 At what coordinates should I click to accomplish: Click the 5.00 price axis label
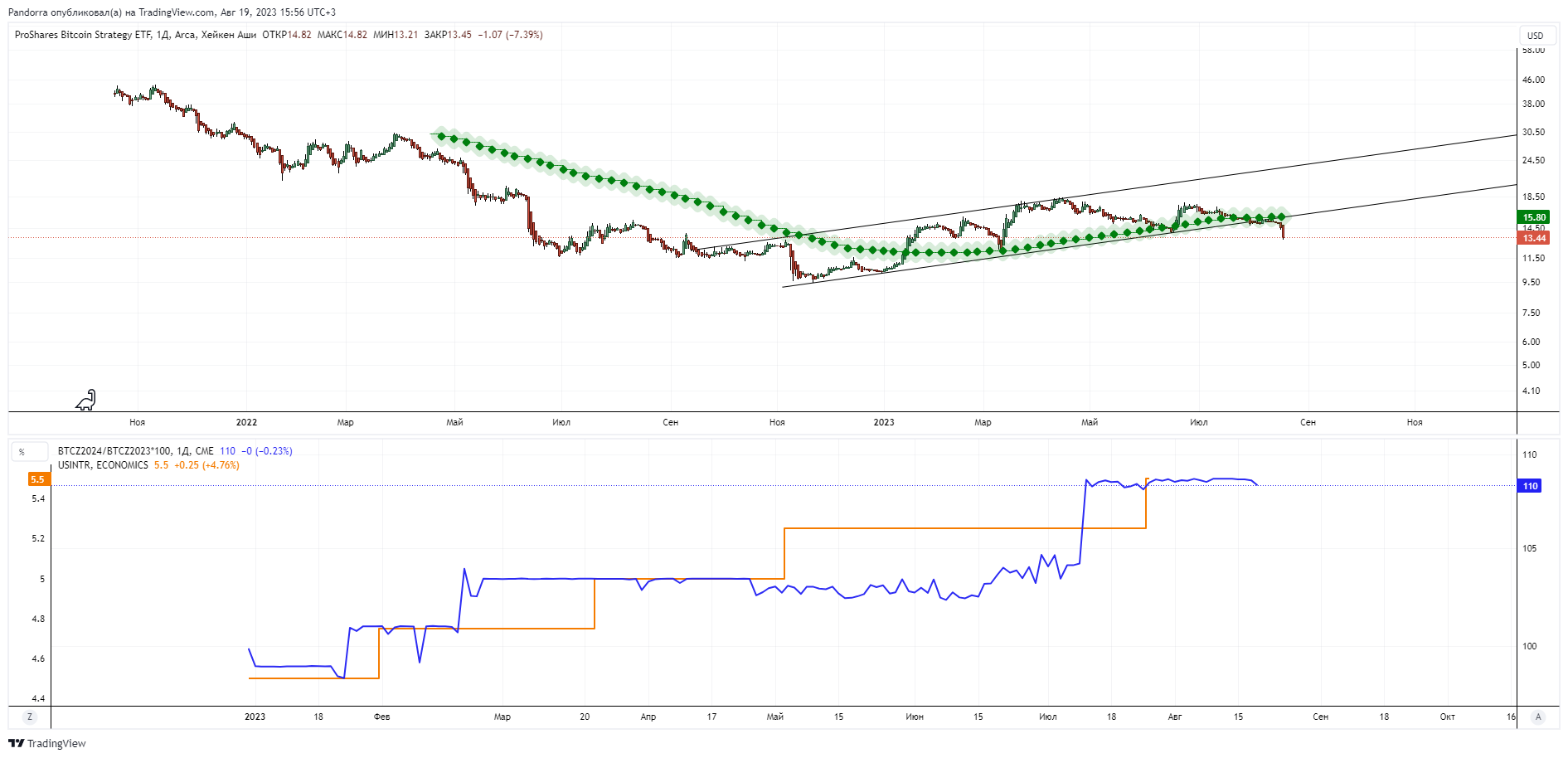click(1531, 366)
